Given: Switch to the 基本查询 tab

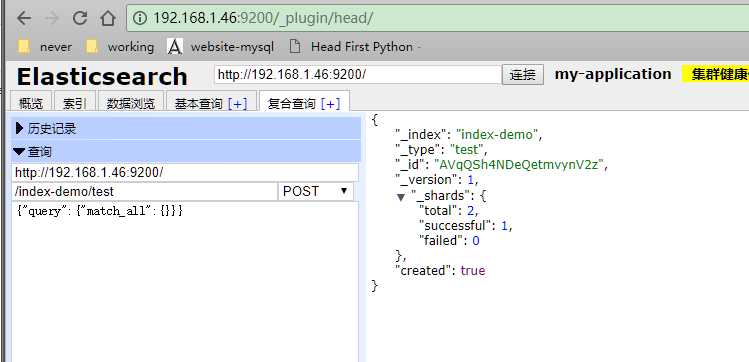Looking at the screenshot, I should (x=199, y=103).
